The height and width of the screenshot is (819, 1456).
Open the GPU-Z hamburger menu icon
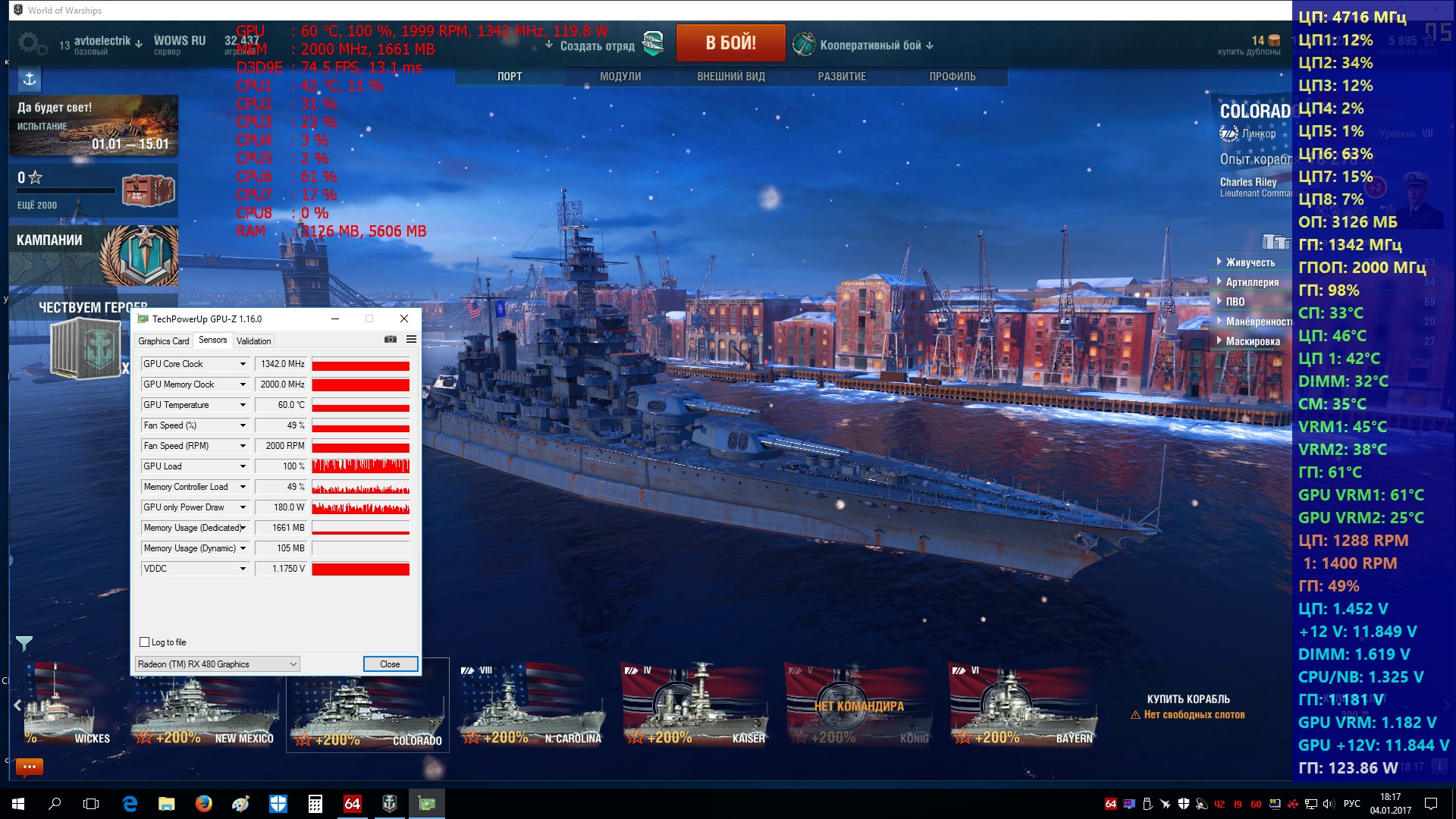pos(411,340)
